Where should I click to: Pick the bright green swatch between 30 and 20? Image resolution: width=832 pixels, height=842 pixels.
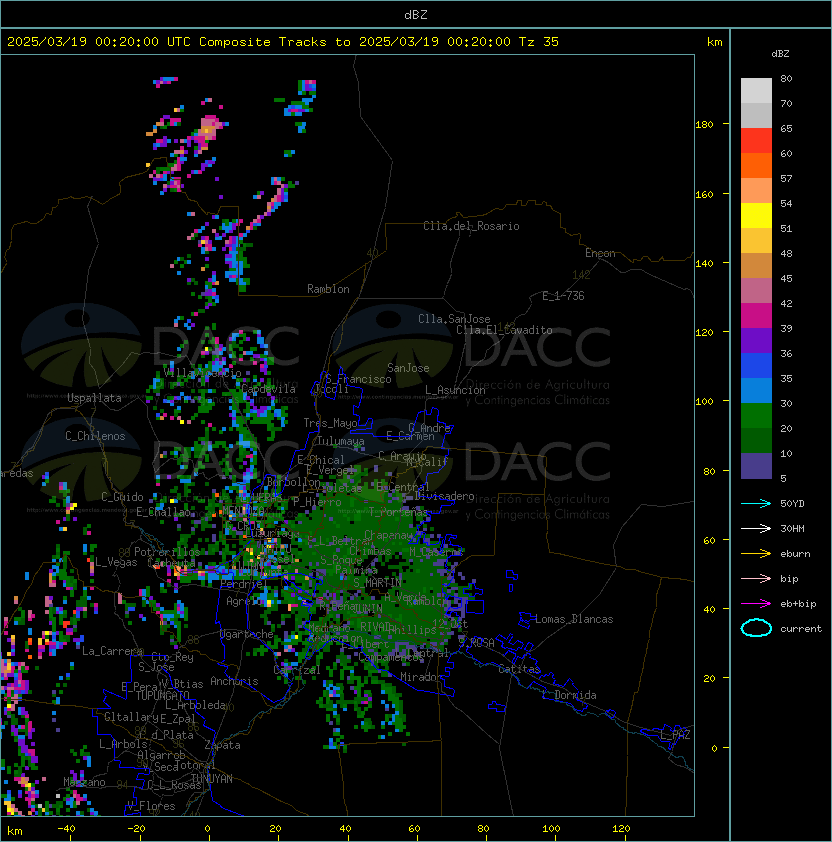(756, 416)
